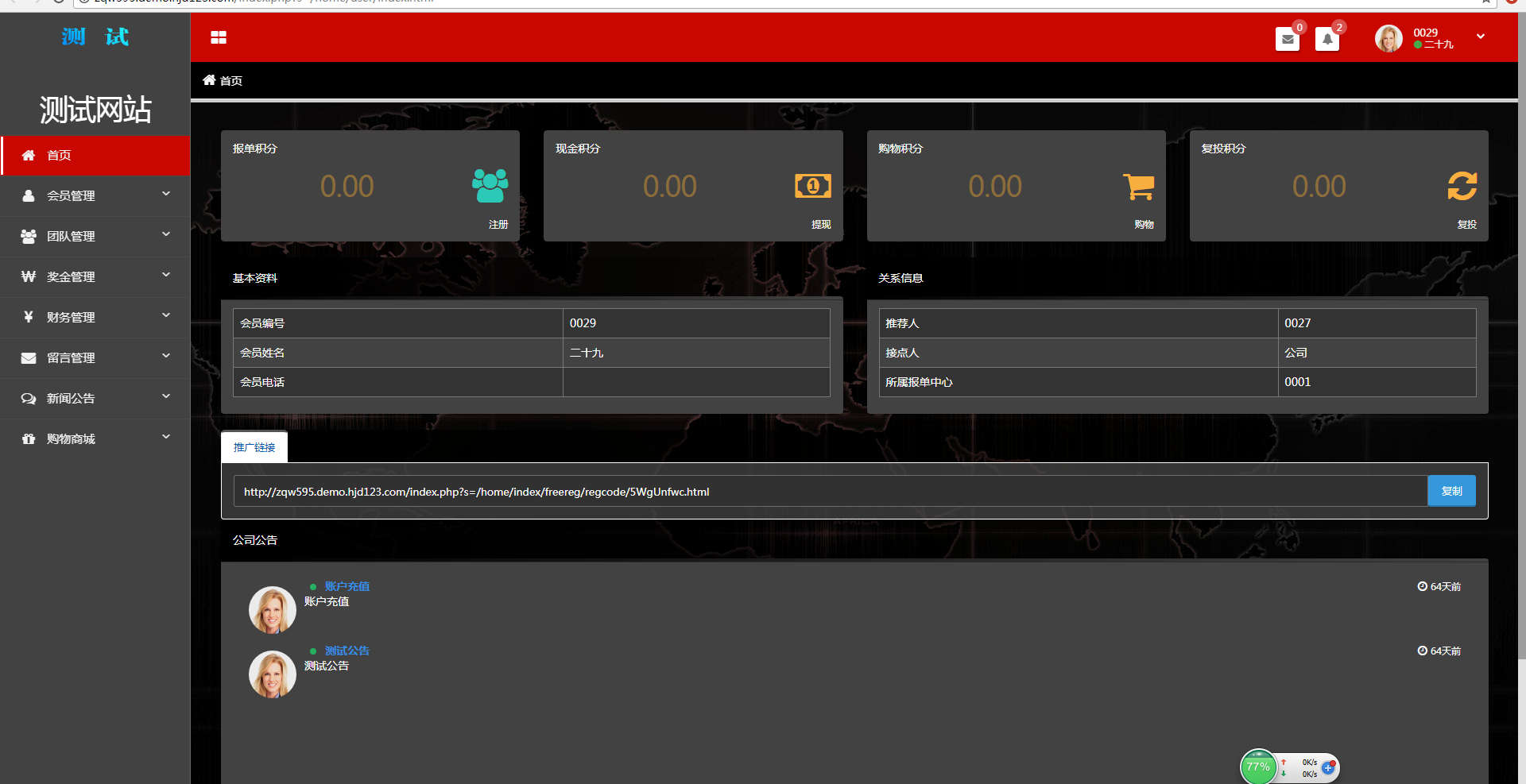Click the cash withdraw money icon
Viewport: 1526px width, 784px height.
click(812, 186)
